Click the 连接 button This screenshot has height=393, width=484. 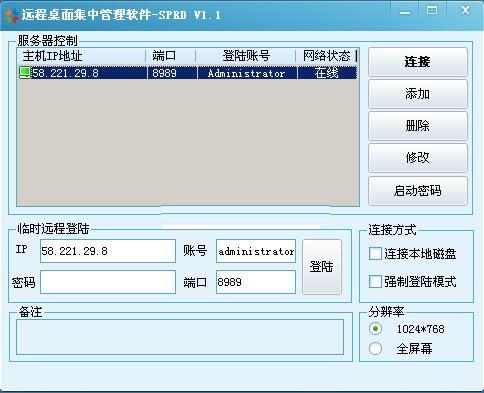coord(418,62)
